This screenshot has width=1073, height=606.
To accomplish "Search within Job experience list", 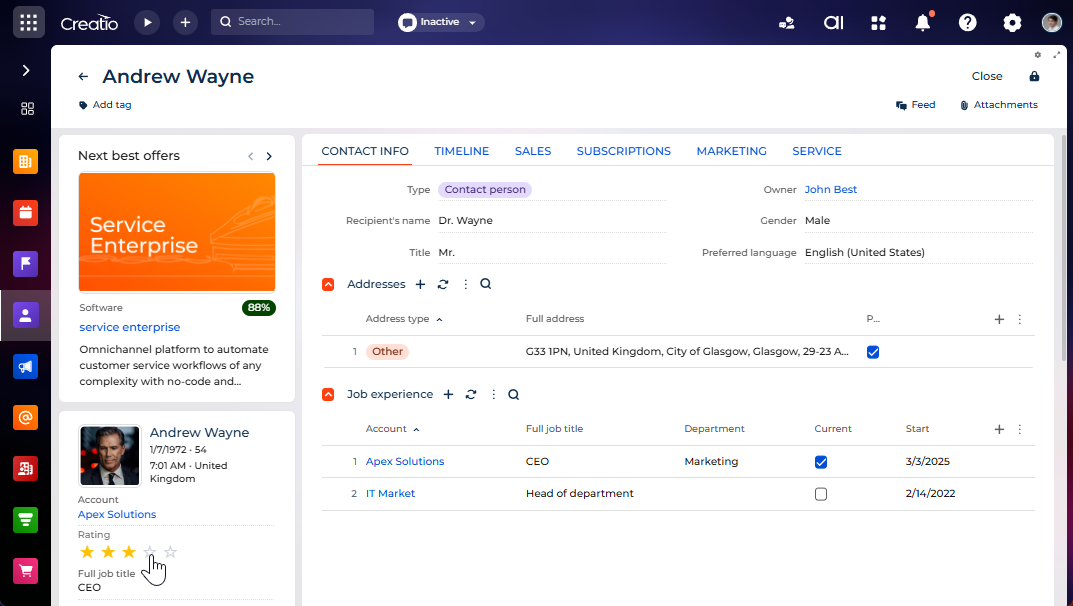I will point(514,394).
